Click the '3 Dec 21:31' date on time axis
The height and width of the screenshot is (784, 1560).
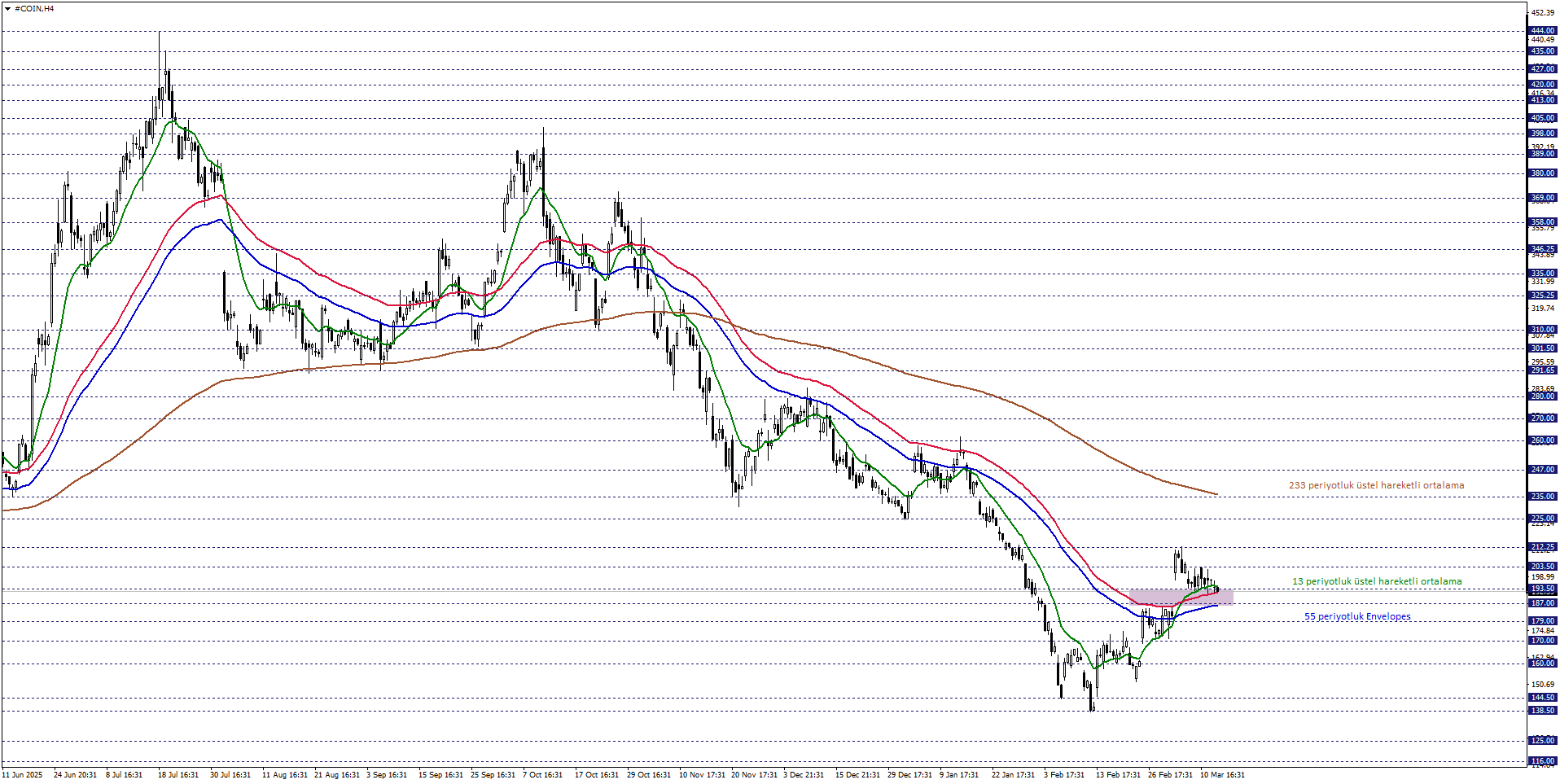pos(804,774)
